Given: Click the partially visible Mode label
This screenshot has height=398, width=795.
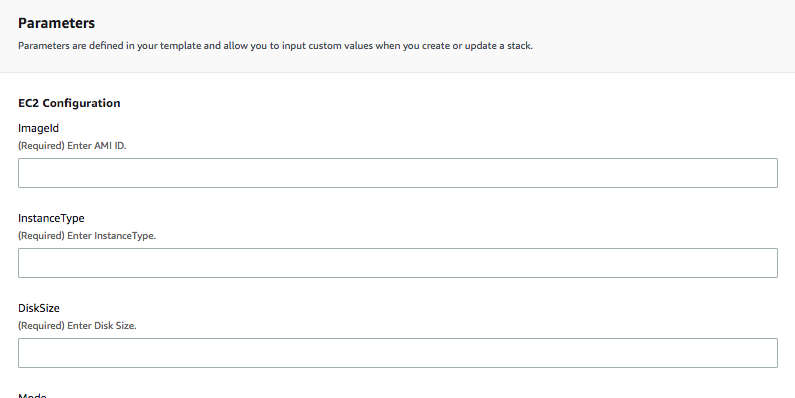Looking at the screenshot, I should point(32,395).
